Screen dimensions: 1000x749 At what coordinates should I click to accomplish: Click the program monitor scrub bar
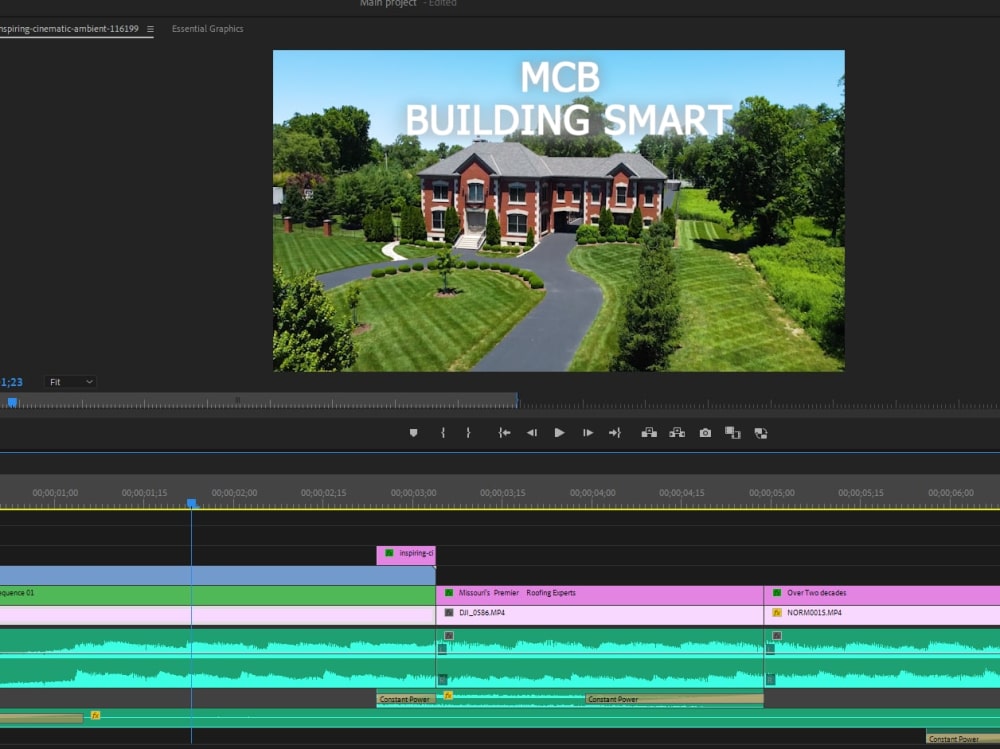[x=500, y=403]
